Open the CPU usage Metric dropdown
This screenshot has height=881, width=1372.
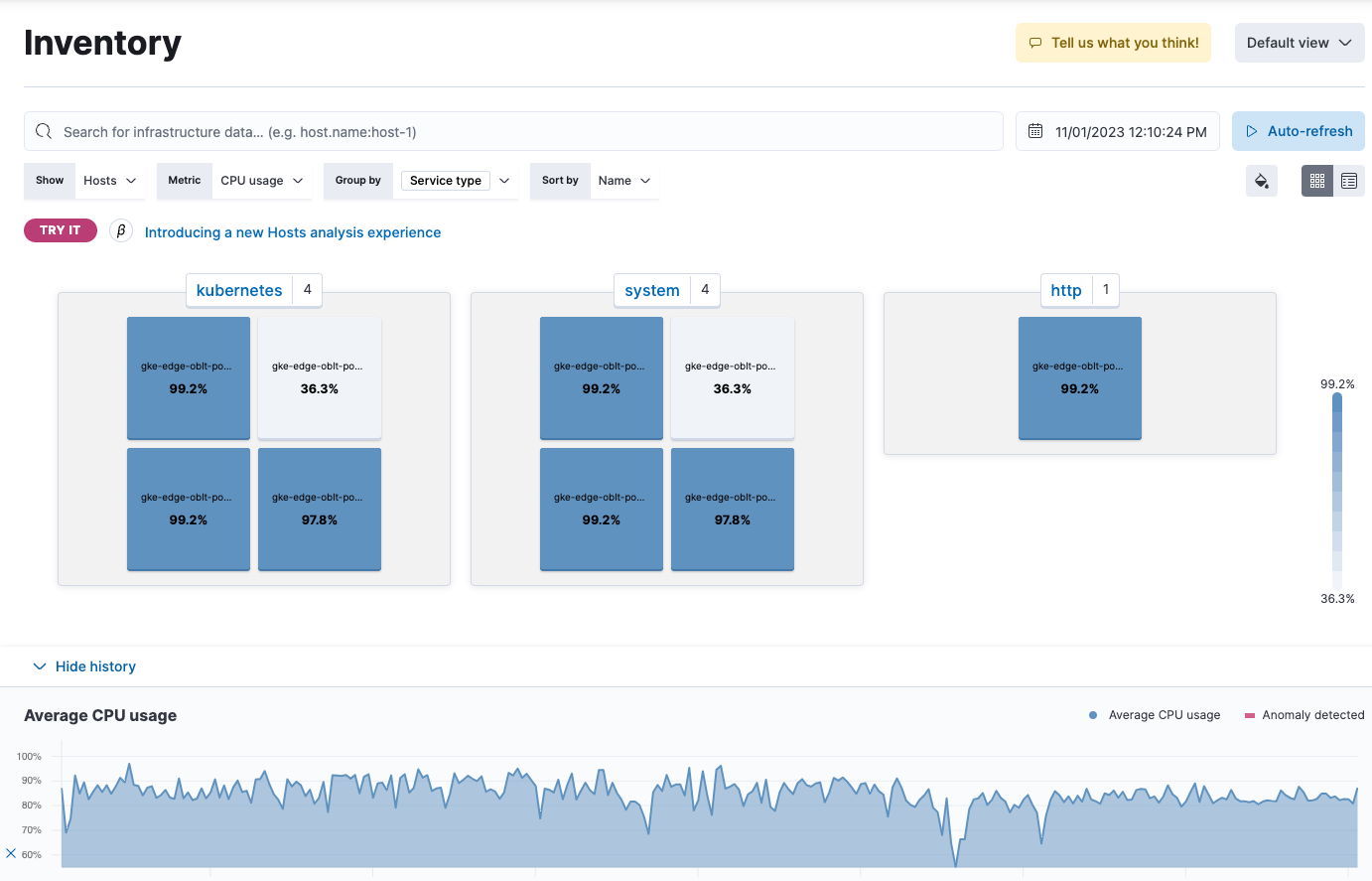point(261,180)
